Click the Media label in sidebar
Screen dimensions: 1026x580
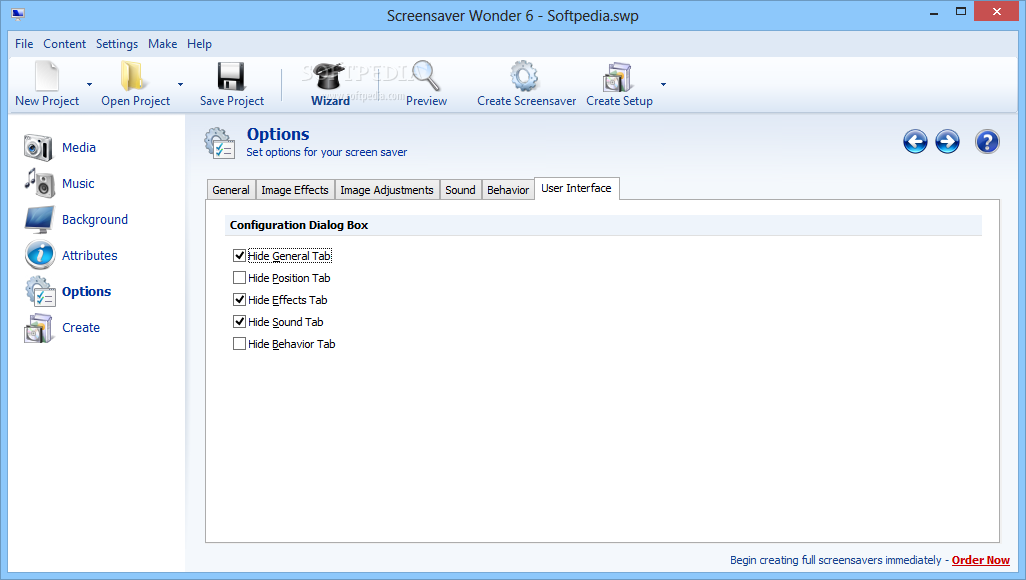[79, 147]
